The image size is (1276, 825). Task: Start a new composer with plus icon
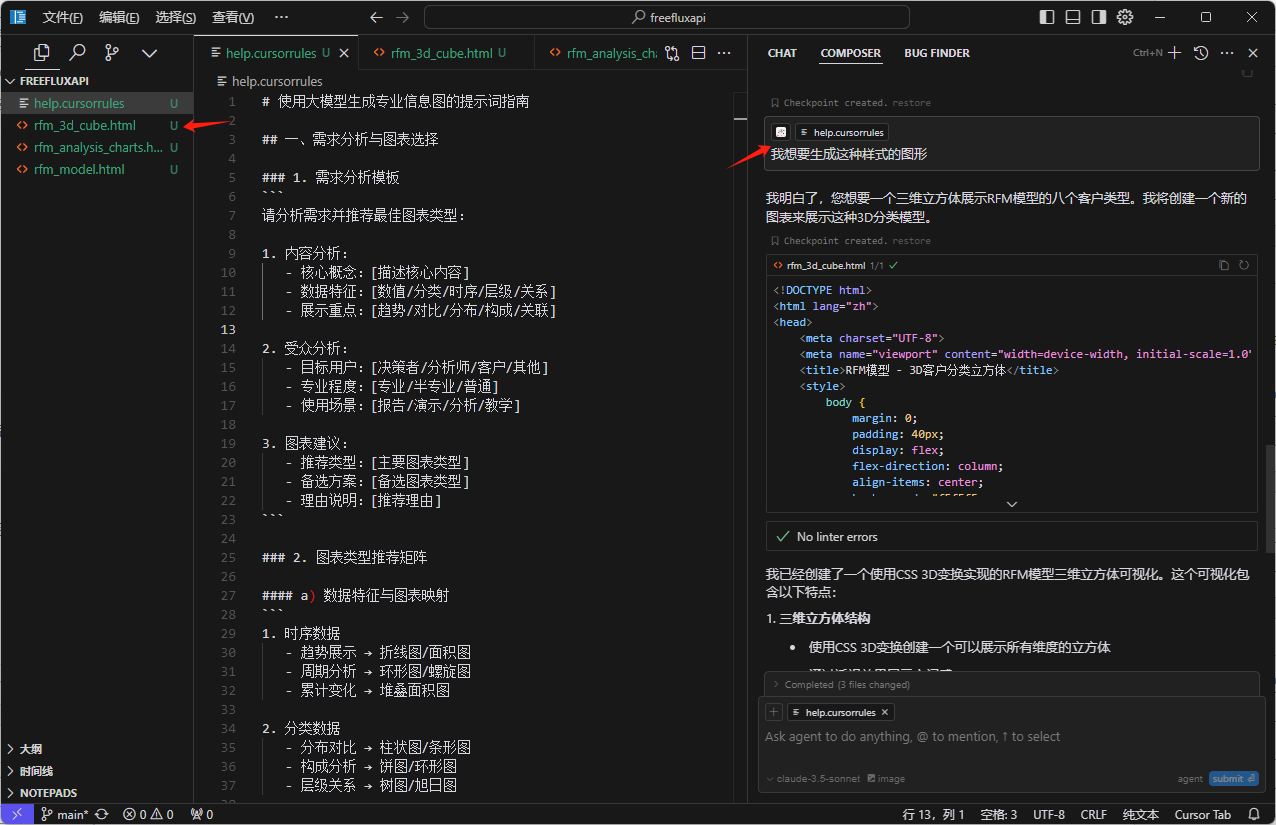point(1175,53)
